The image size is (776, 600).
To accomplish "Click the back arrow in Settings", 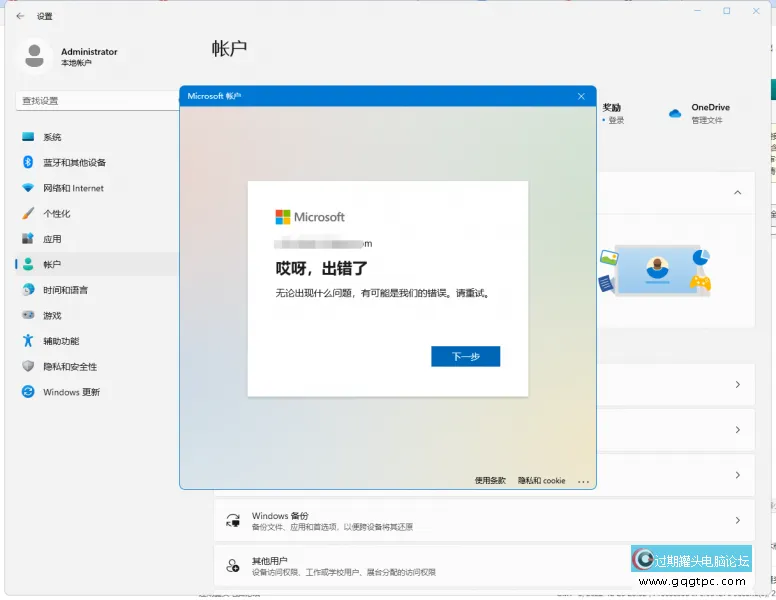I will pyautogui.click(x=20, y=16).
